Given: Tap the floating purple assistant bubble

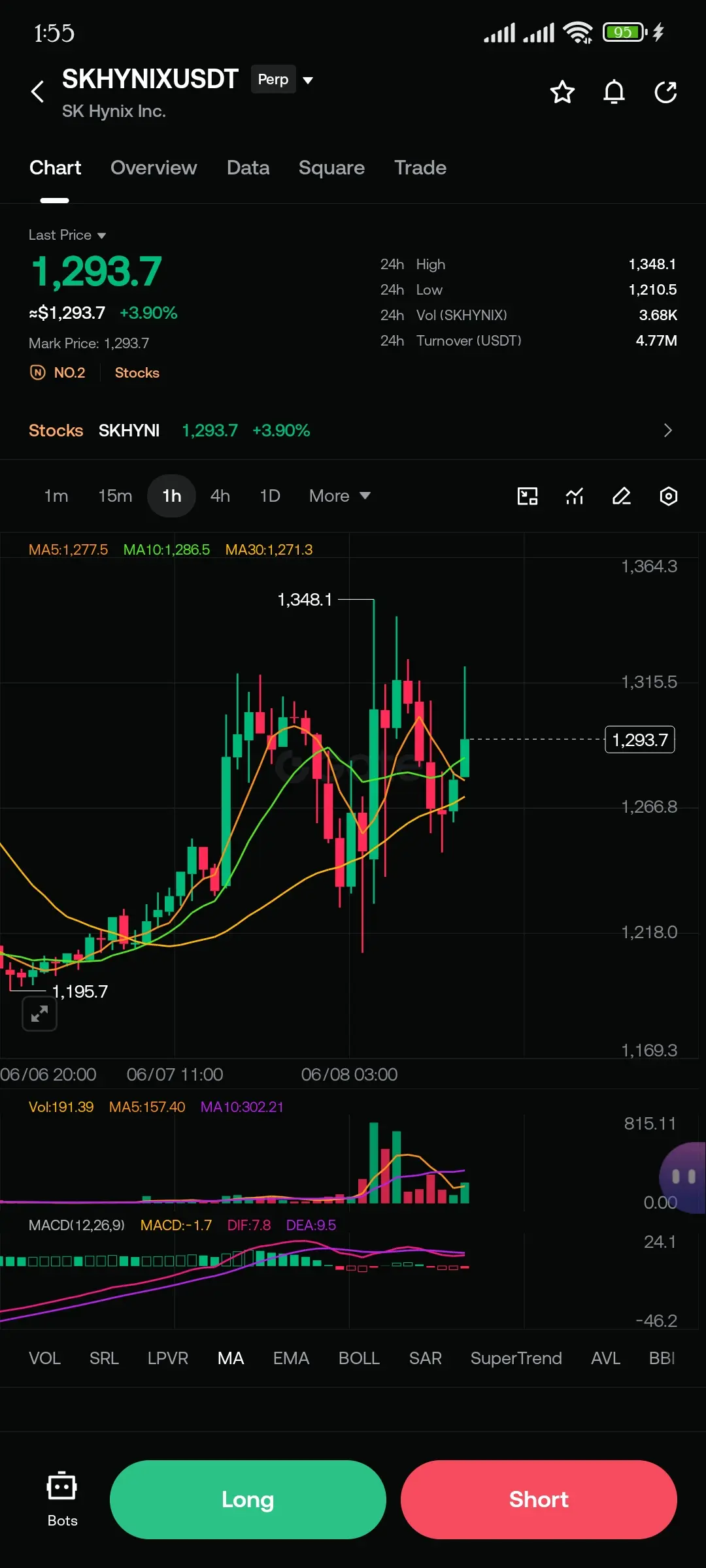Looking at the screenshot, I should (x=684, y=1177).
